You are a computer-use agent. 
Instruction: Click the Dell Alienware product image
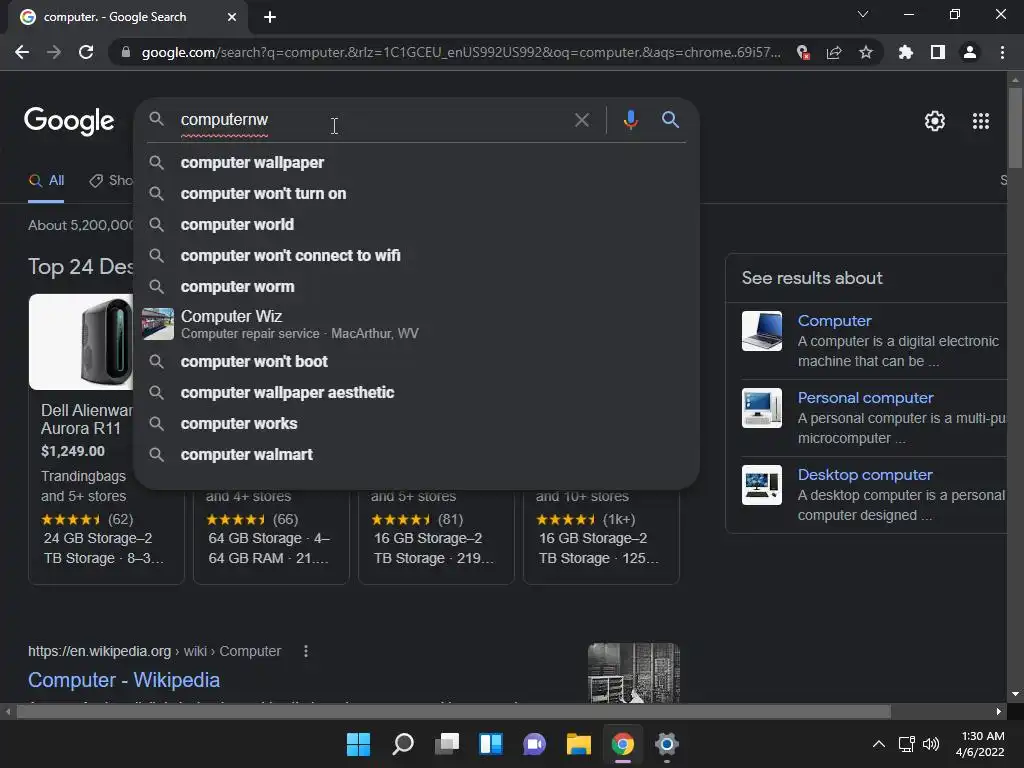tap(82, 342)
